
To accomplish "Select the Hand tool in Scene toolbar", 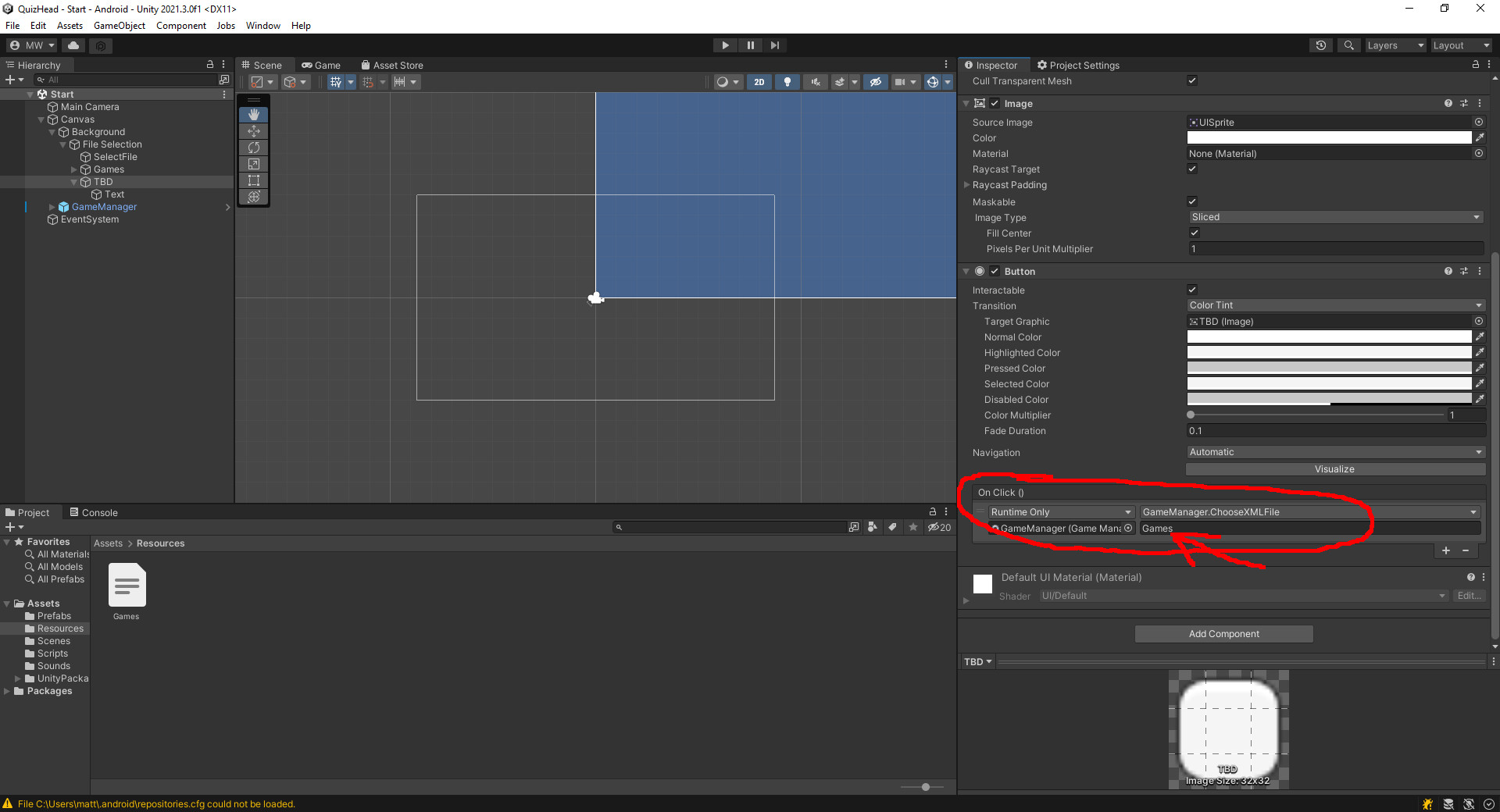I will (254, 115).
